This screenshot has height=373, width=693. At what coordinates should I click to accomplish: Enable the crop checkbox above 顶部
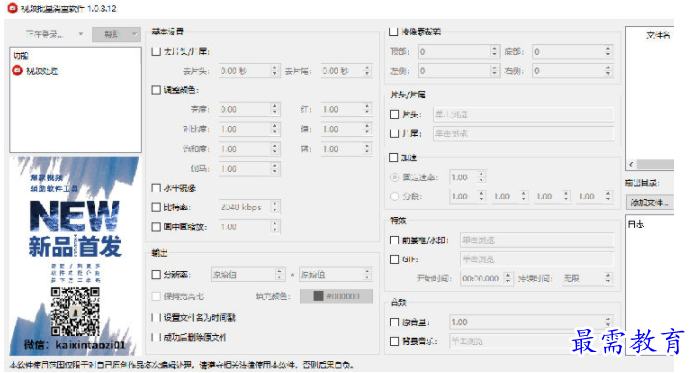point(393,31)
